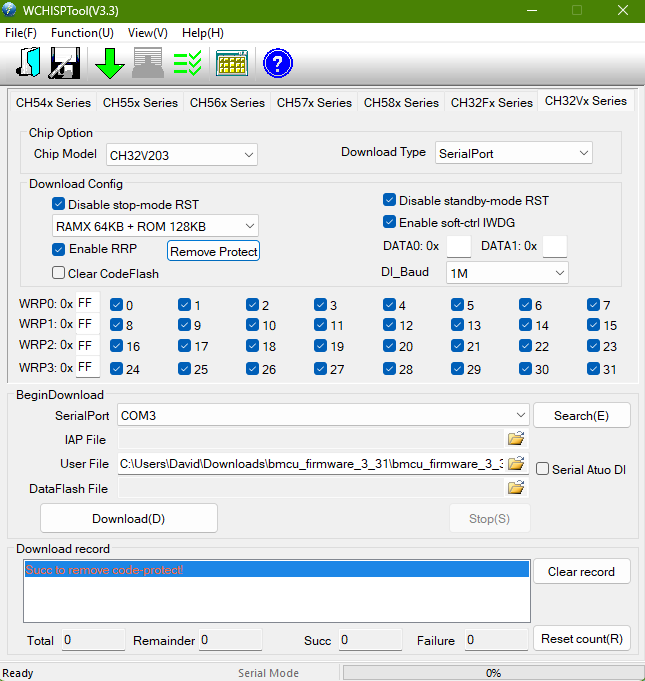
Task: Click the Clear record button
Action: pos(581,571)
